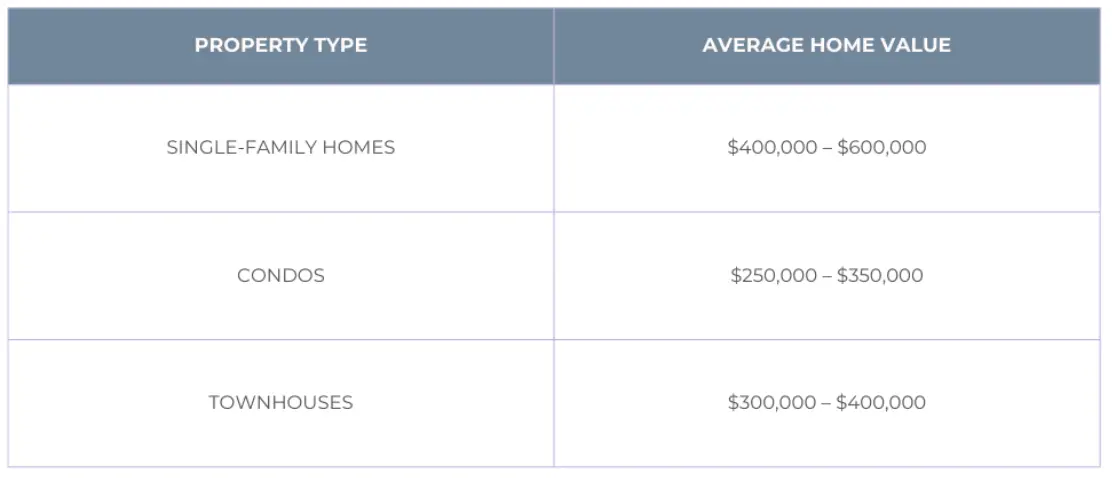Click $400,000 in the single-family homes row
1112x478 pixels.
tap(772, 148)
